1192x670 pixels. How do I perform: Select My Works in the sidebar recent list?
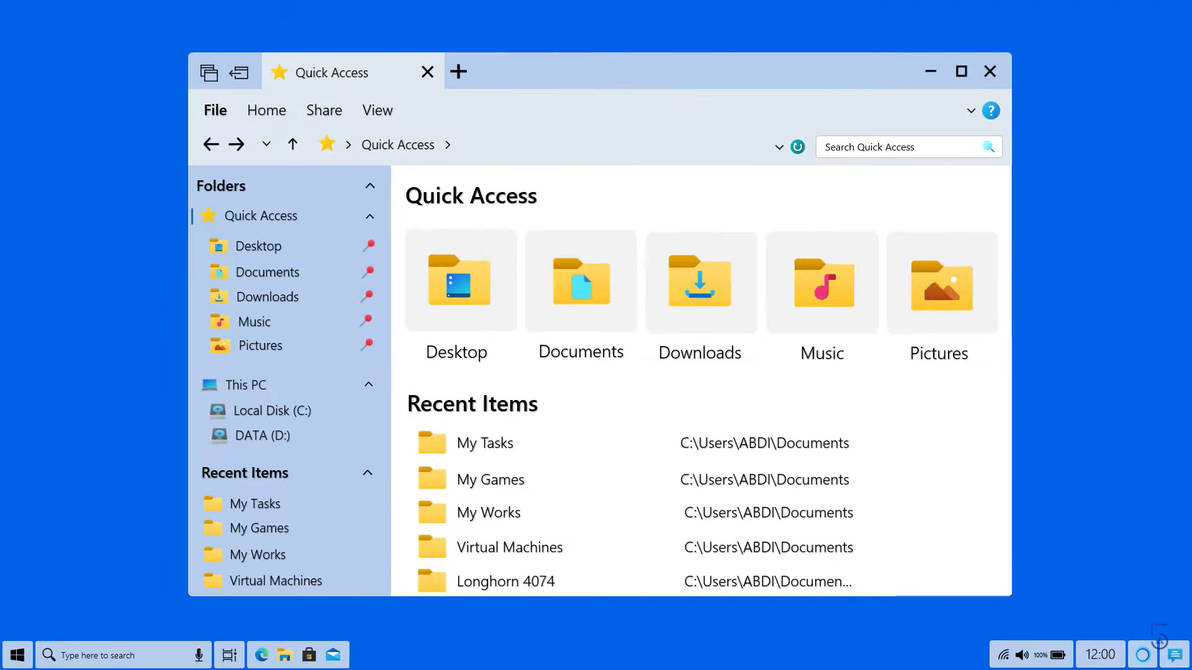pyautogui.click(x=258, y=554)
